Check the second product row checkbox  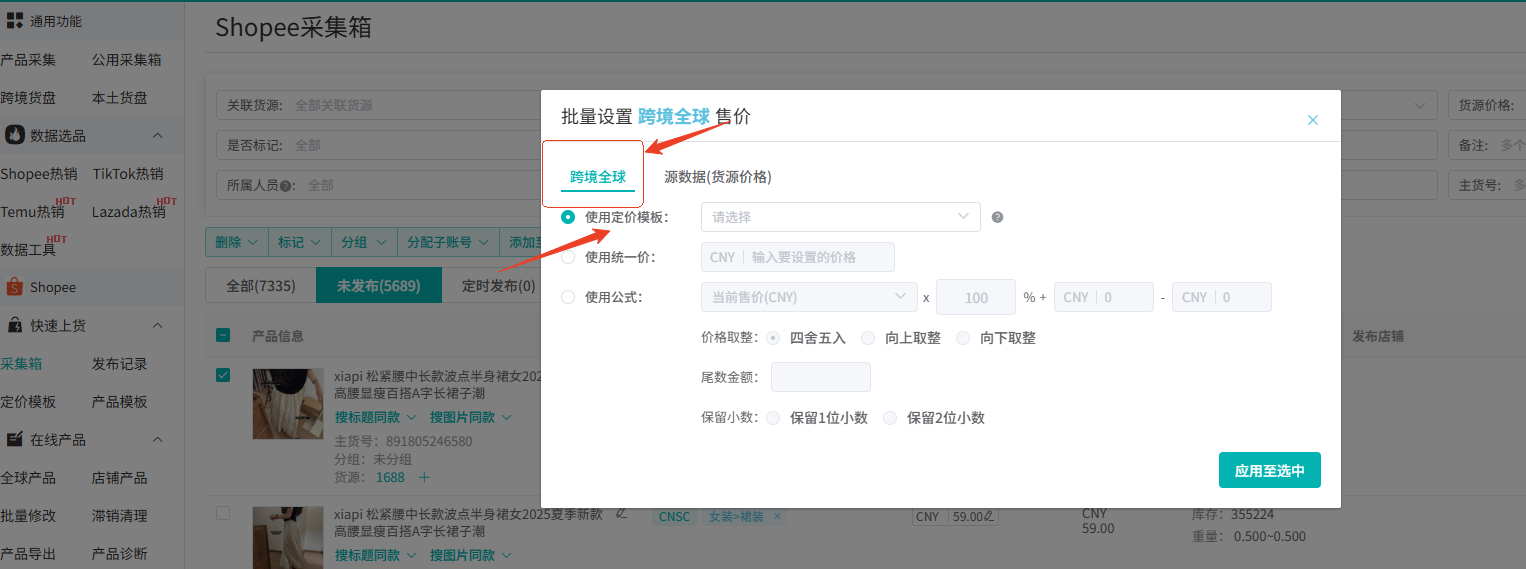[x=223, y=513]
